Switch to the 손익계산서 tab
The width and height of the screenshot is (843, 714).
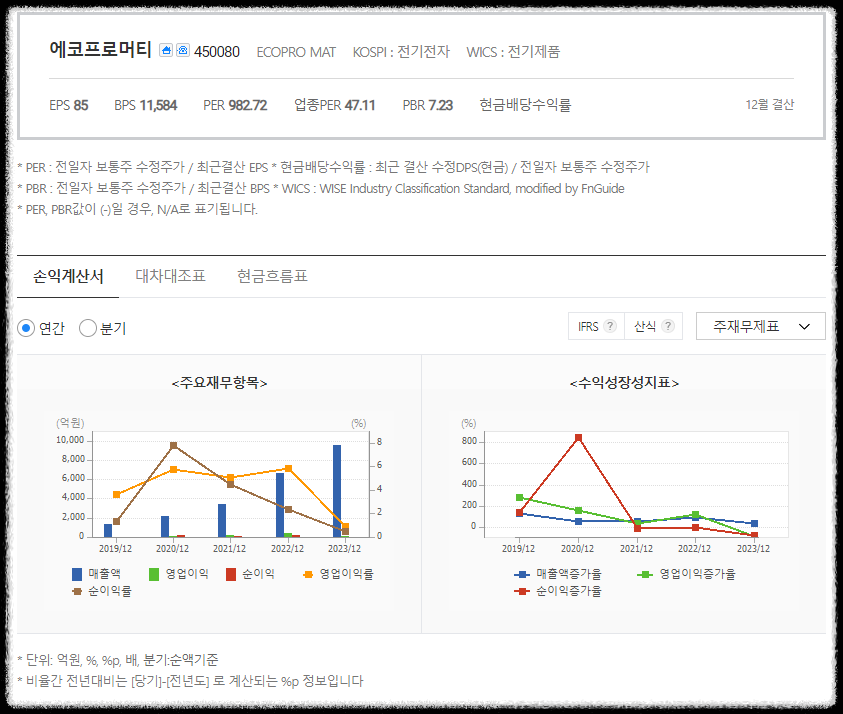tap(68, 276)
